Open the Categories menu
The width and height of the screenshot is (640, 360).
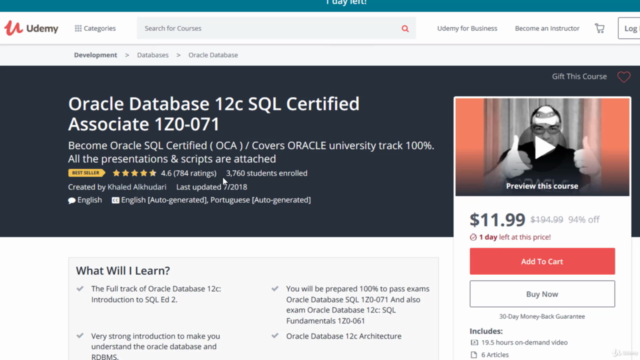click(95, 28)
